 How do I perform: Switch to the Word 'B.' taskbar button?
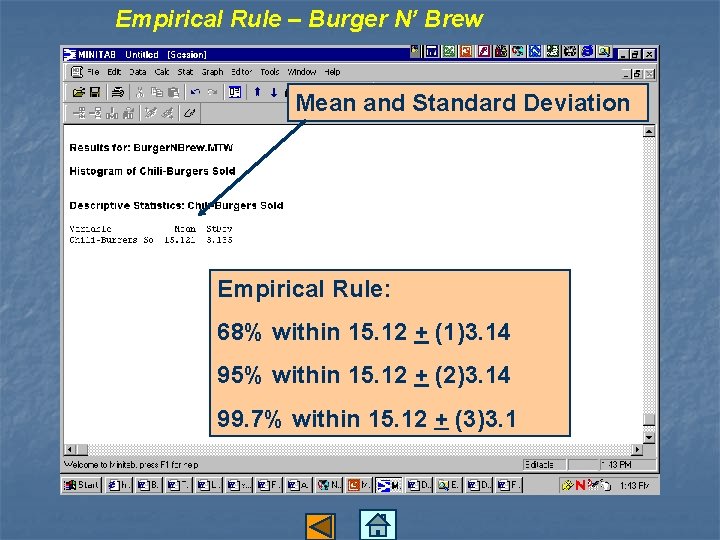click(x=148, y=485)
